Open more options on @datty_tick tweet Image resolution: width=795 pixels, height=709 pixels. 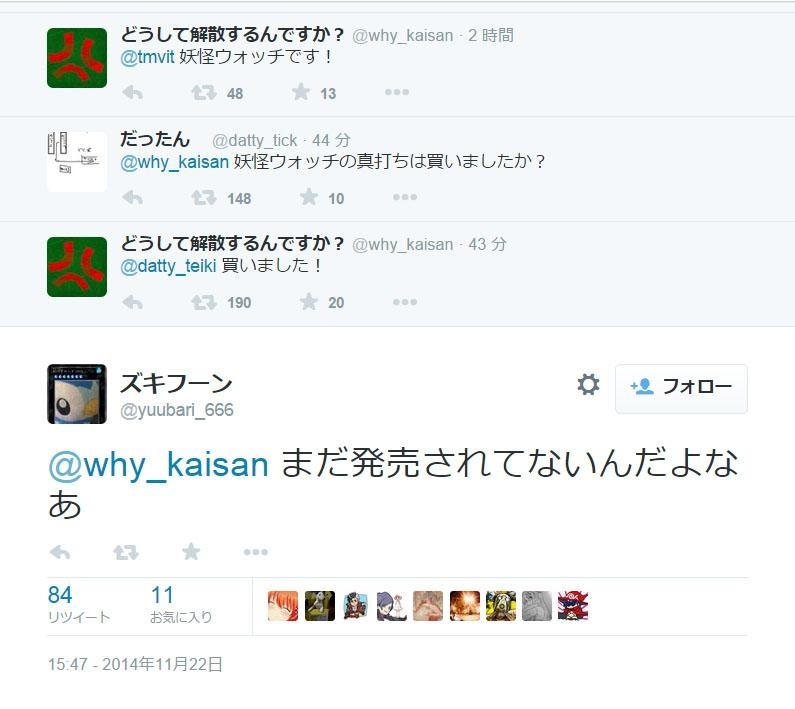(405, 197)
